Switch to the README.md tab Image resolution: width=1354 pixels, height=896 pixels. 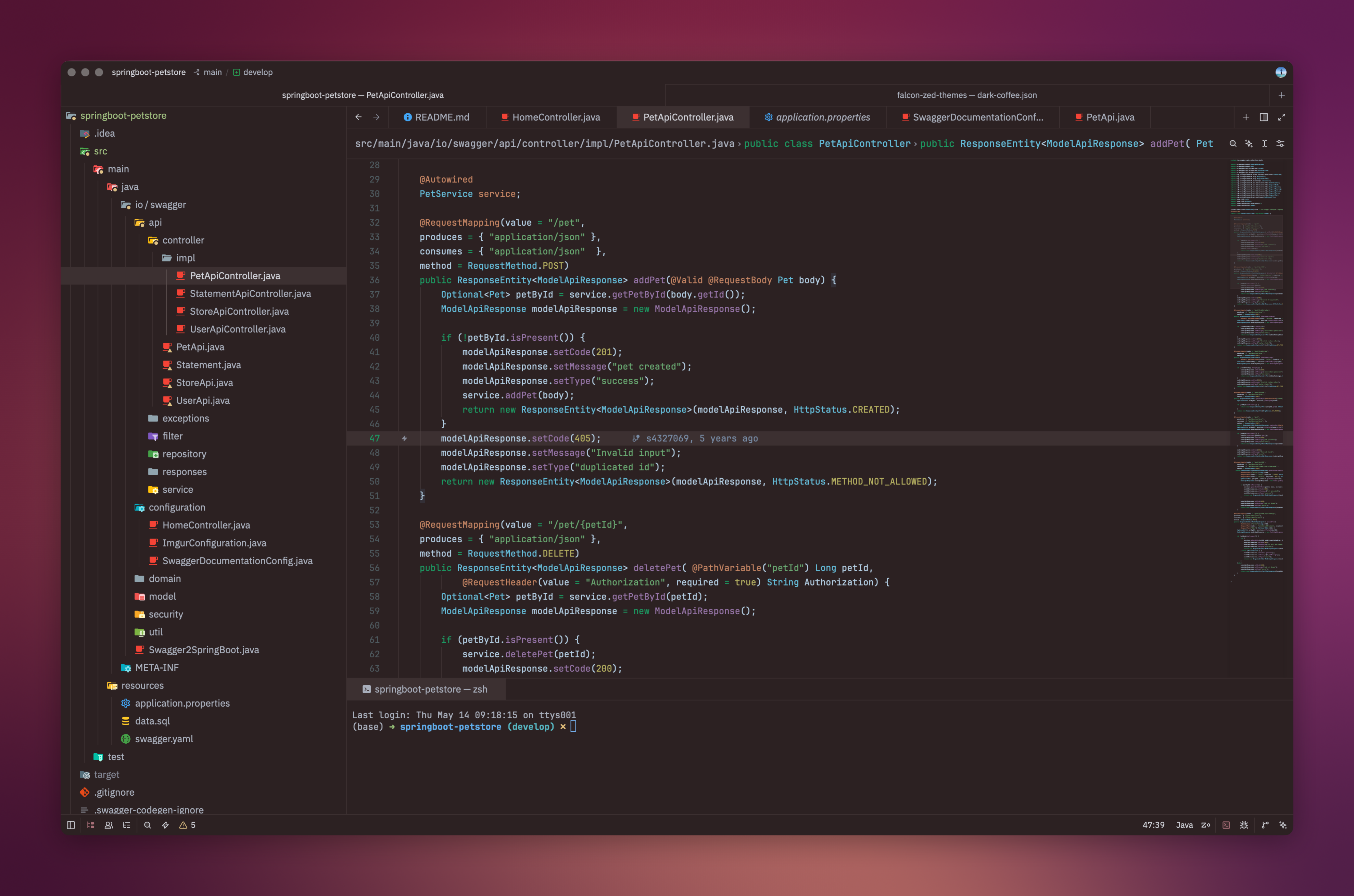[436, 117]
